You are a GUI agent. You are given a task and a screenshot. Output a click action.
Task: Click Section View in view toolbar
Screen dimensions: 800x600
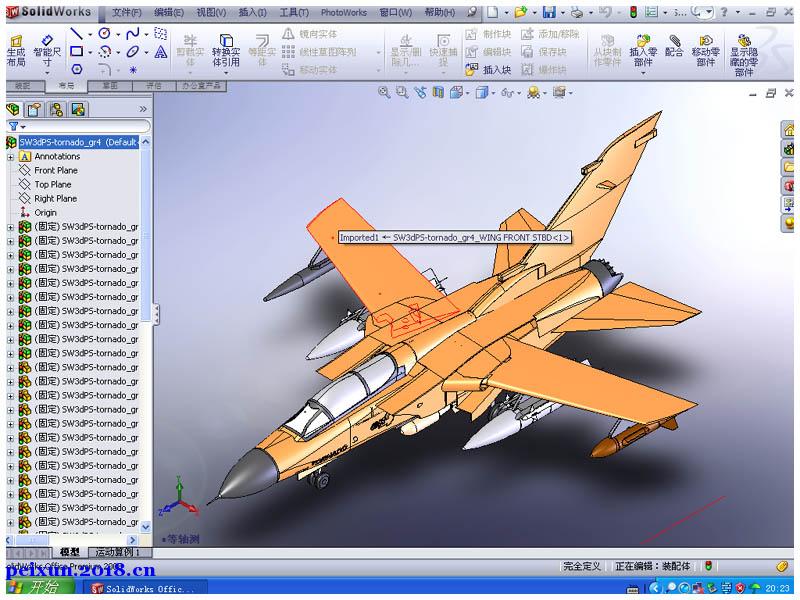tap(438, 92)
